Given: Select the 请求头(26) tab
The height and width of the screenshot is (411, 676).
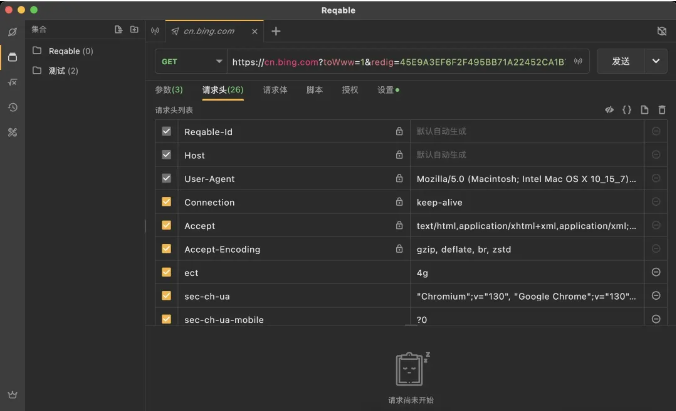Looking at the screenshot, I should (223, 90).
